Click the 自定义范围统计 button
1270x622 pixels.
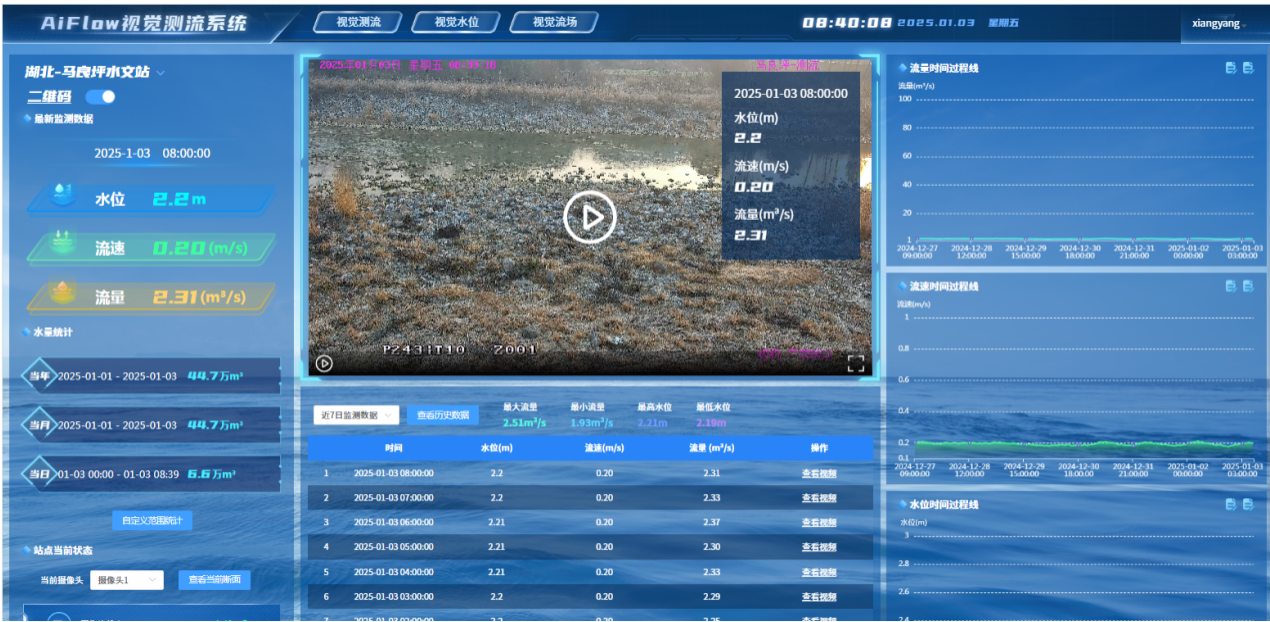pos(151,521)
